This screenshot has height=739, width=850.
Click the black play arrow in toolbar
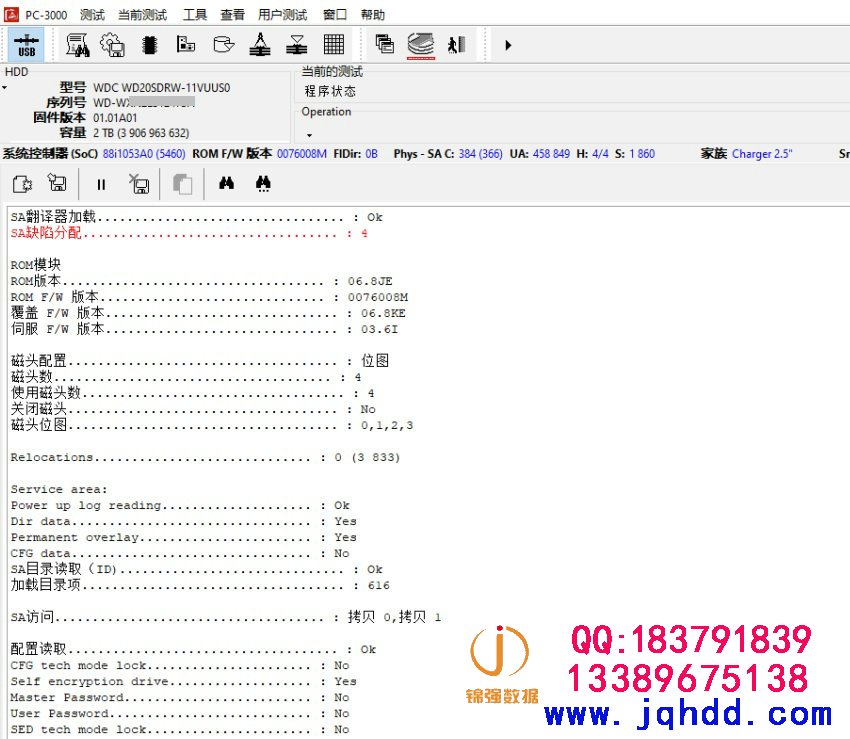coord(508,45)
